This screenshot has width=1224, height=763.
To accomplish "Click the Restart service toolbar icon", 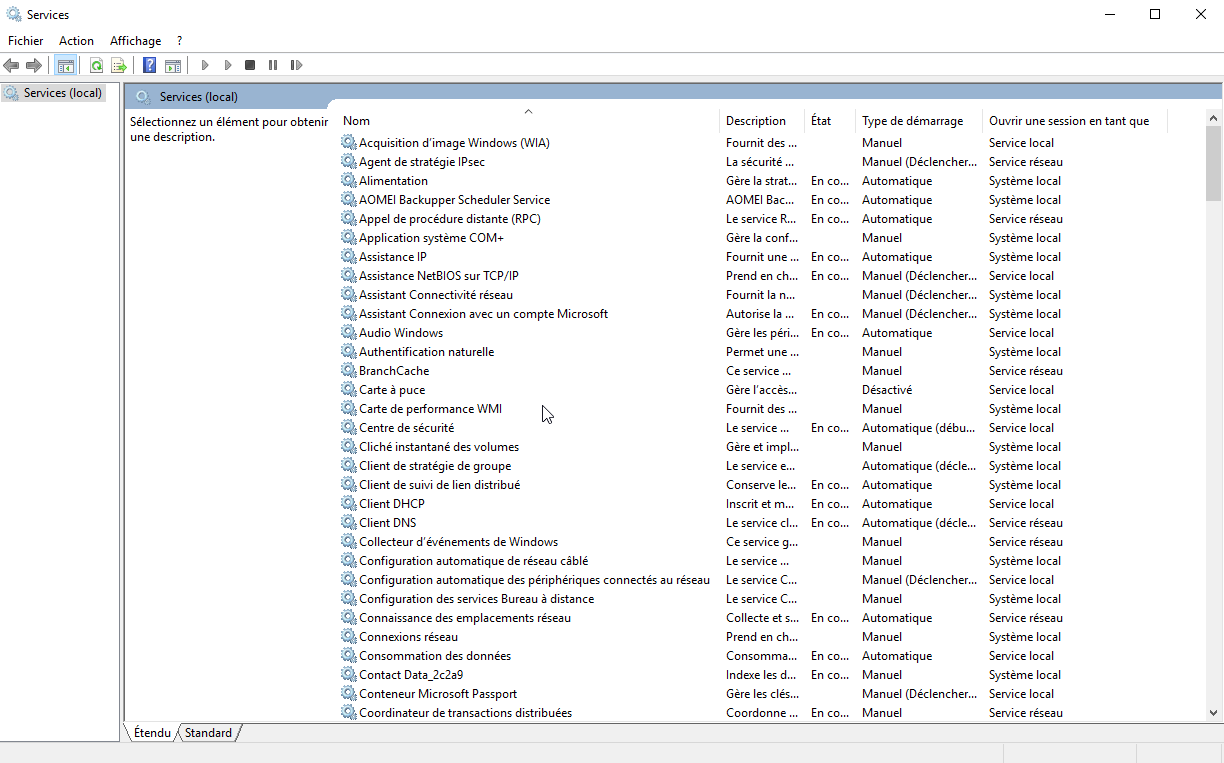I will 296,66.
